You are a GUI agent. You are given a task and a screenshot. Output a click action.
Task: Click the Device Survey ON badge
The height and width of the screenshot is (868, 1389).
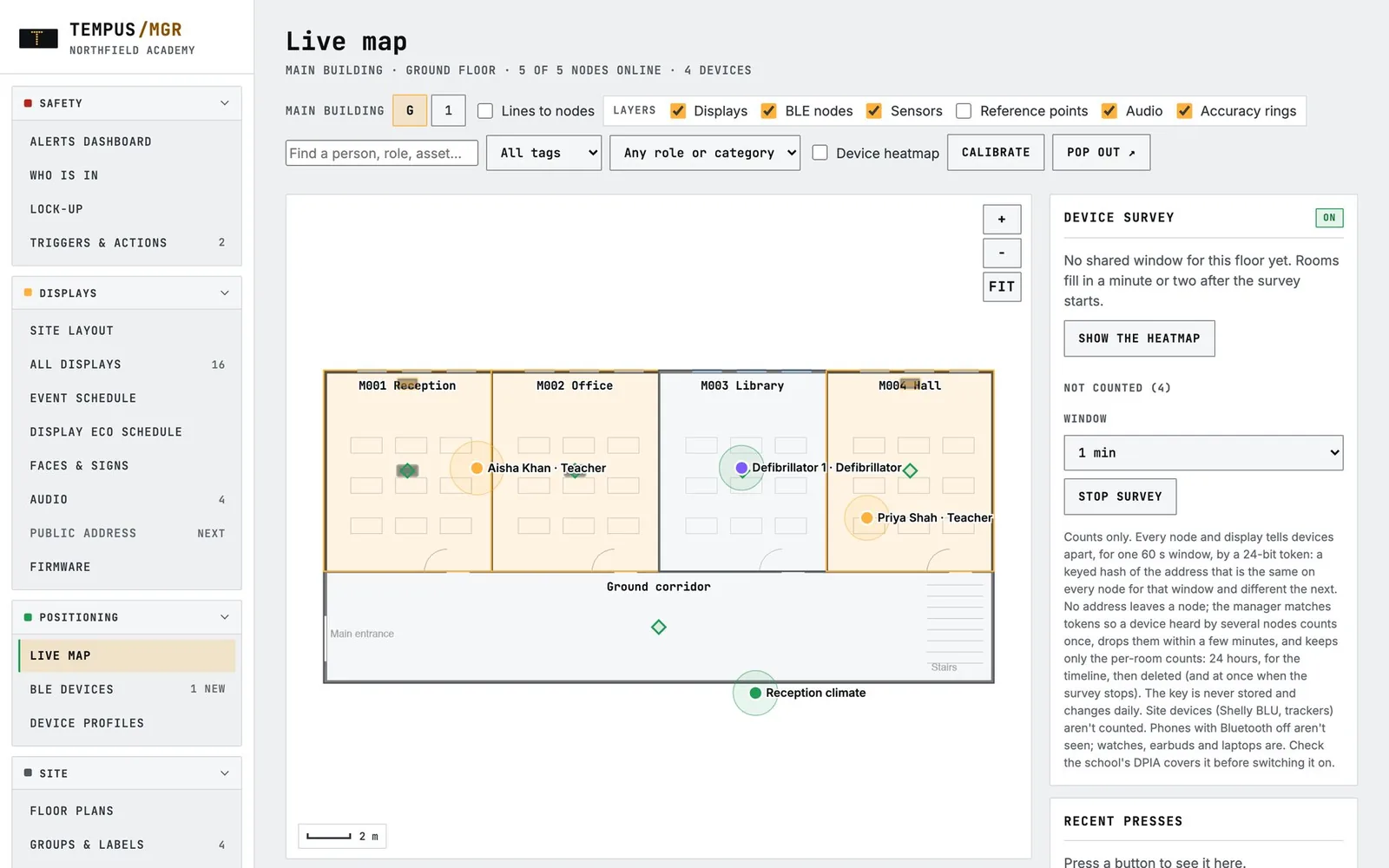1329,218
